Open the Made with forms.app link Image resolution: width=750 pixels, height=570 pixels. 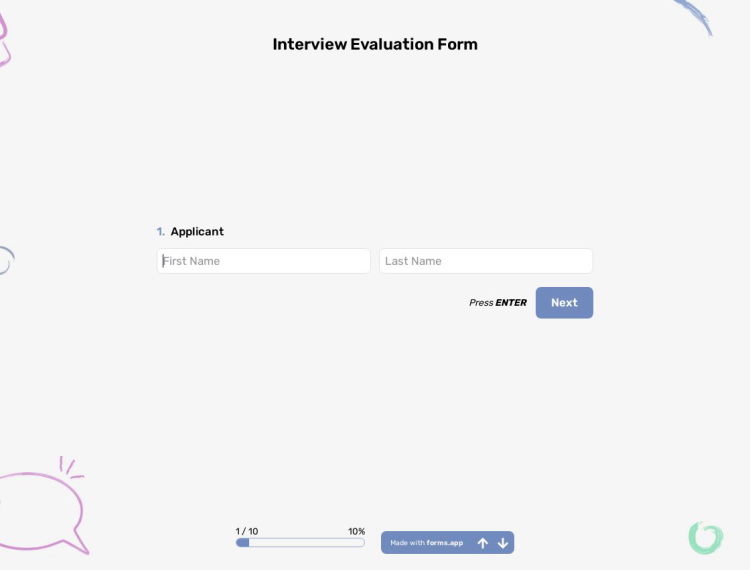click(426, 543)
